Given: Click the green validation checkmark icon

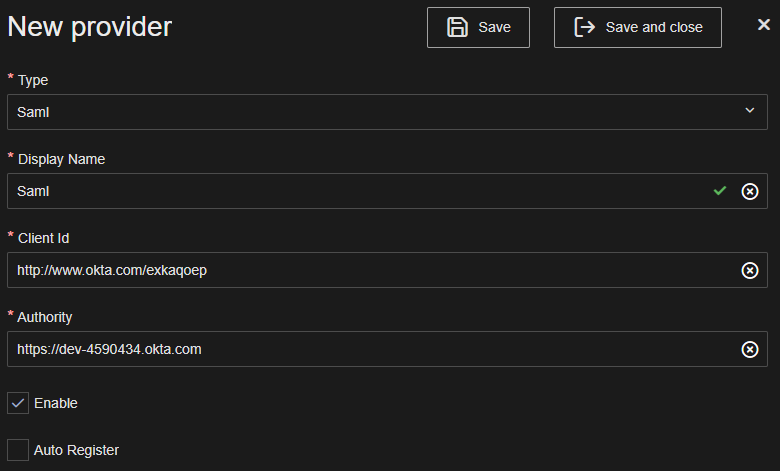Looking at the screenshot, I should 719,191.
